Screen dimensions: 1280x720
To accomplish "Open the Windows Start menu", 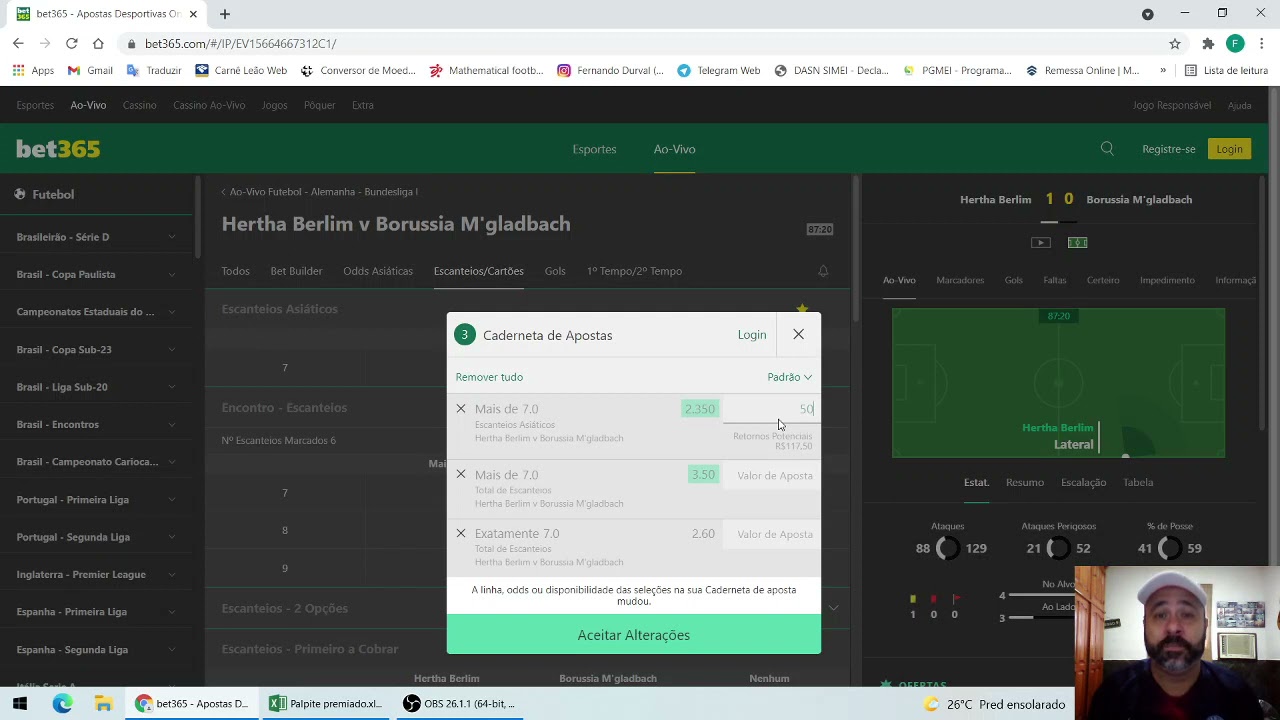I will coord(21,704).
